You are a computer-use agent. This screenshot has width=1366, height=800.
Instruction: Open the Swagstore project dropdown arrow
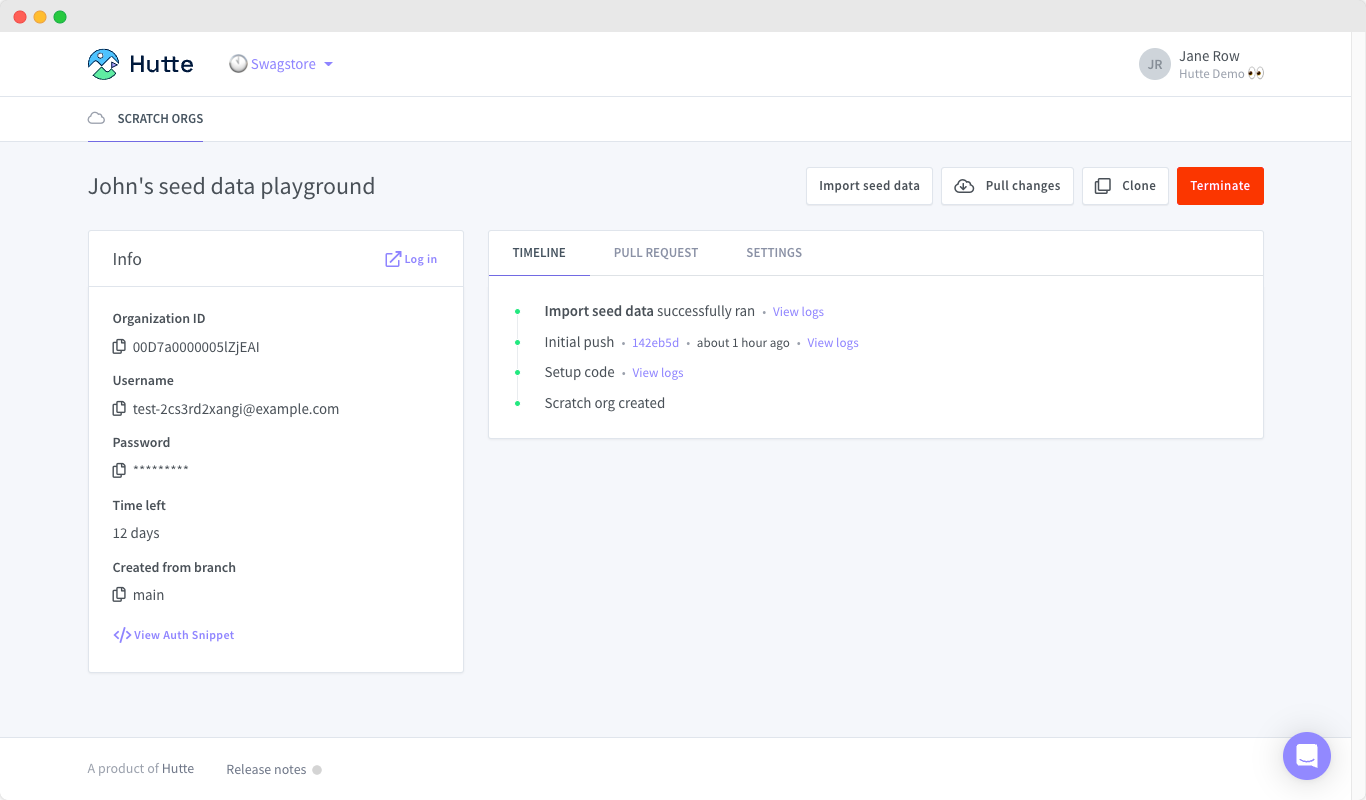pyautogui.click(x=328, y=64)
